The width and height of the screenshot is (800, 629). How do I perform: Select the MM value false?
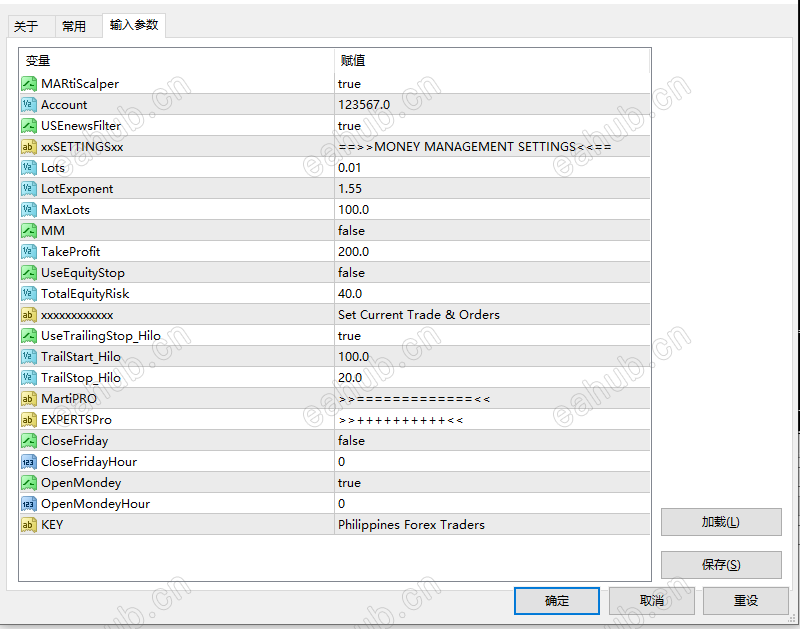pyautogui.click(x=352, y=231)
